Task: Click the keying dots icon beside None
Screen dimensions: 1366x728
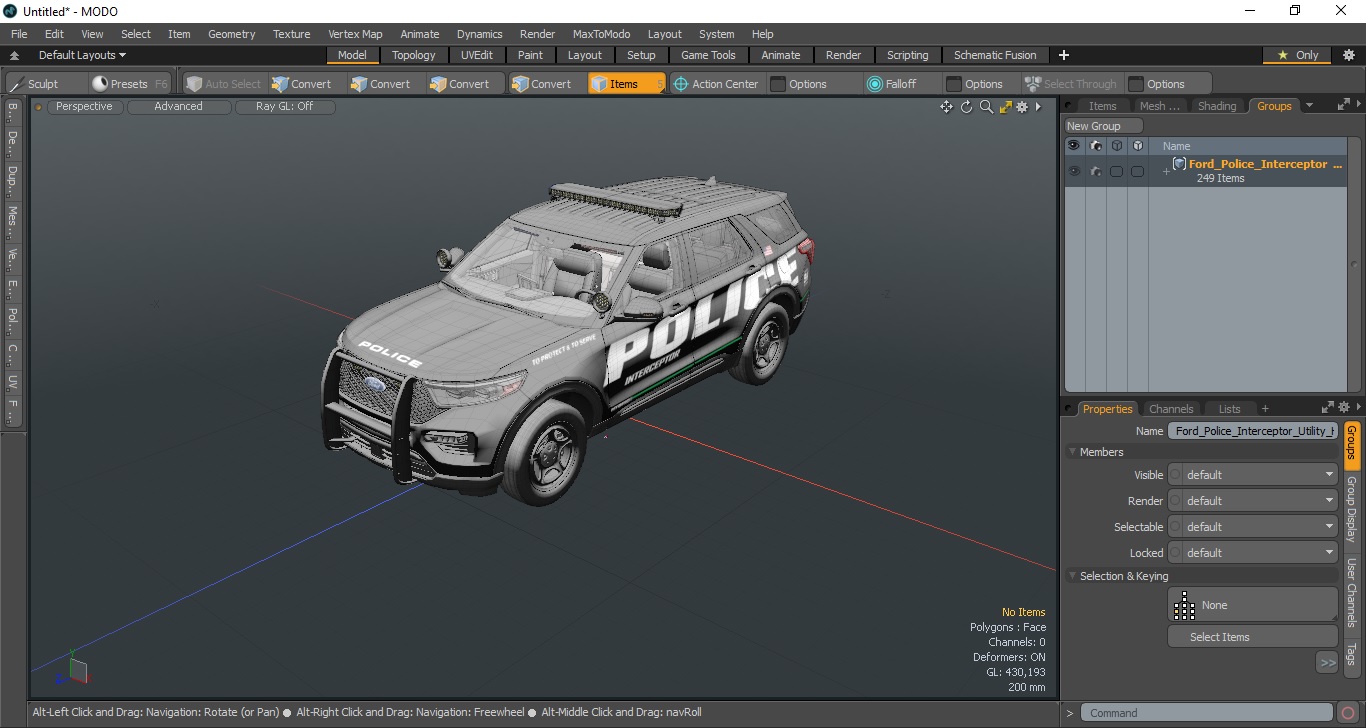Action: pos(1184,605)
